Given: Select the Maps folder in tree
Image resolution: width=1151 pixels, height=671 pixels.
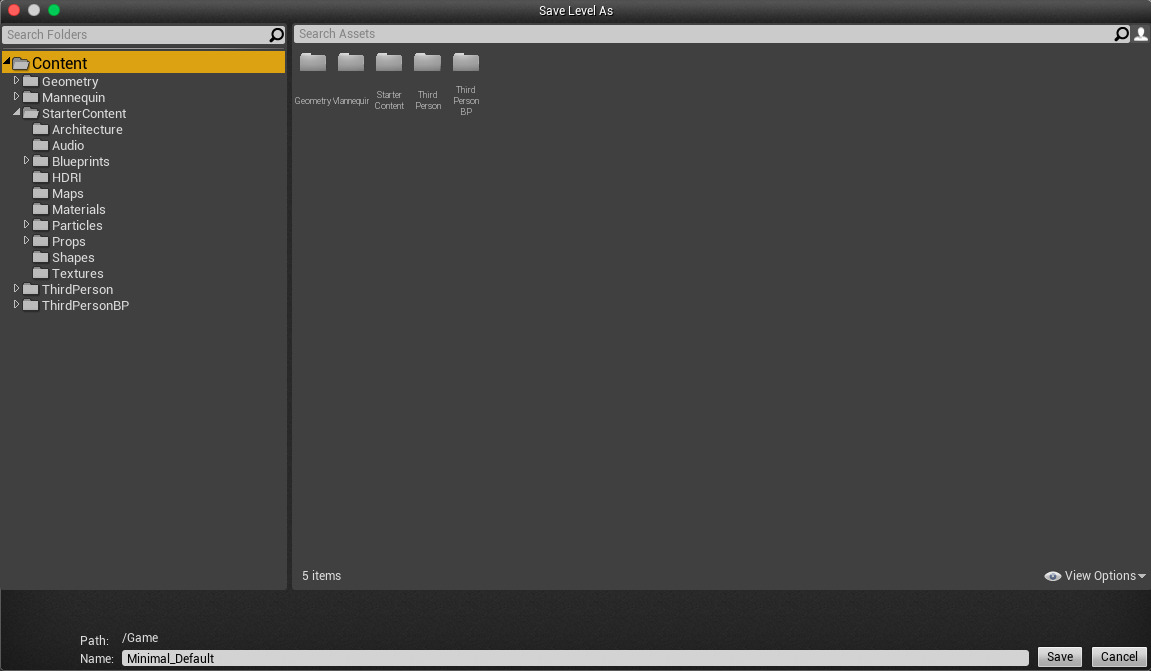Looking at the screenshot, I should coord(67,194).
